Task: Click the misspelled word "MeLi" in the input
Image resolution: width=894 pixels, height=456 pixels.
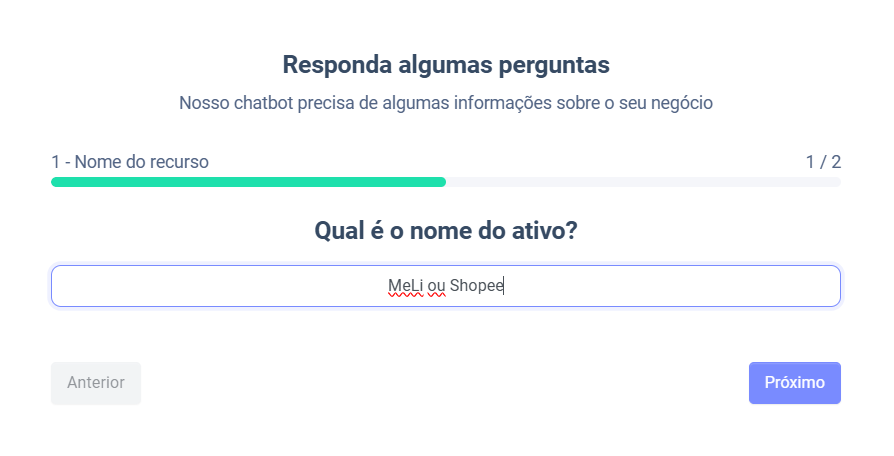Action: (x=405, y=286)
